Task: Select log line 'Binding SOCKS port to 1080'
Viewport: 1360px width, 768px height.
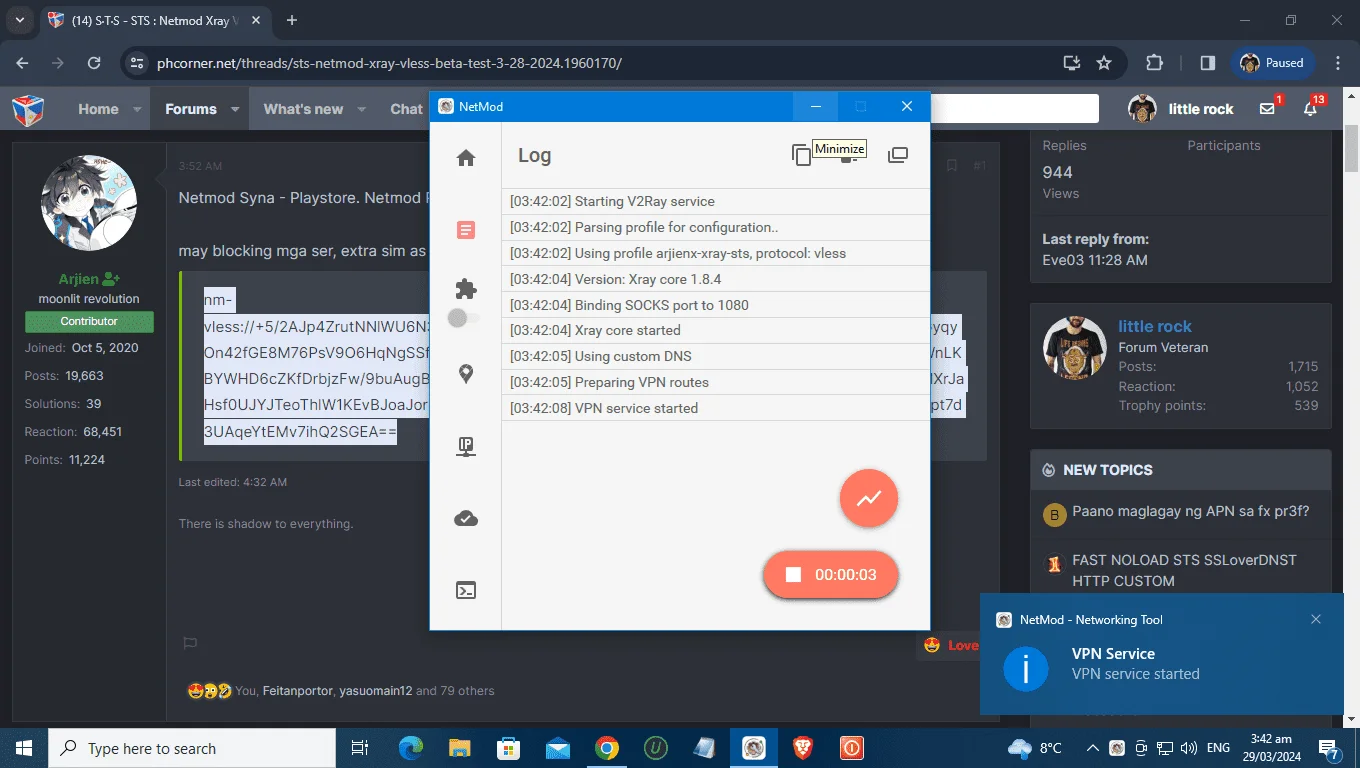Action: pos(716,305)
